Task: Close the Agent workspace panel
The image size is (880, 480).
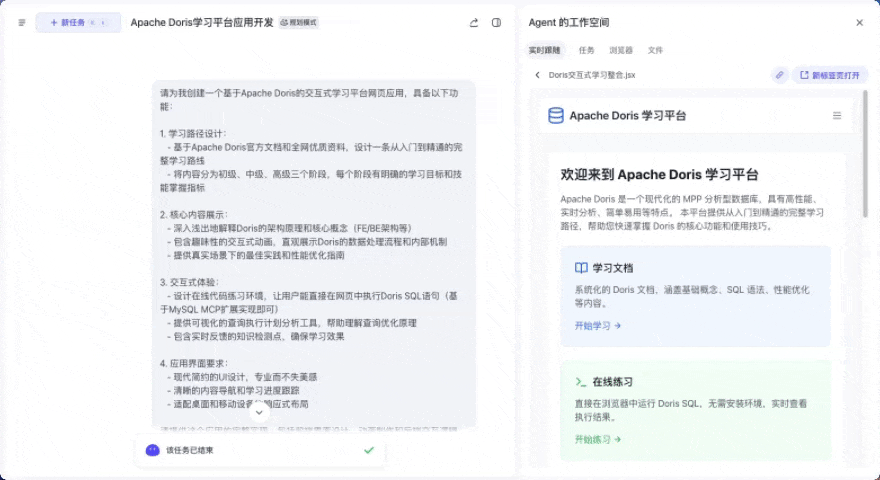Action: point(859,22)
